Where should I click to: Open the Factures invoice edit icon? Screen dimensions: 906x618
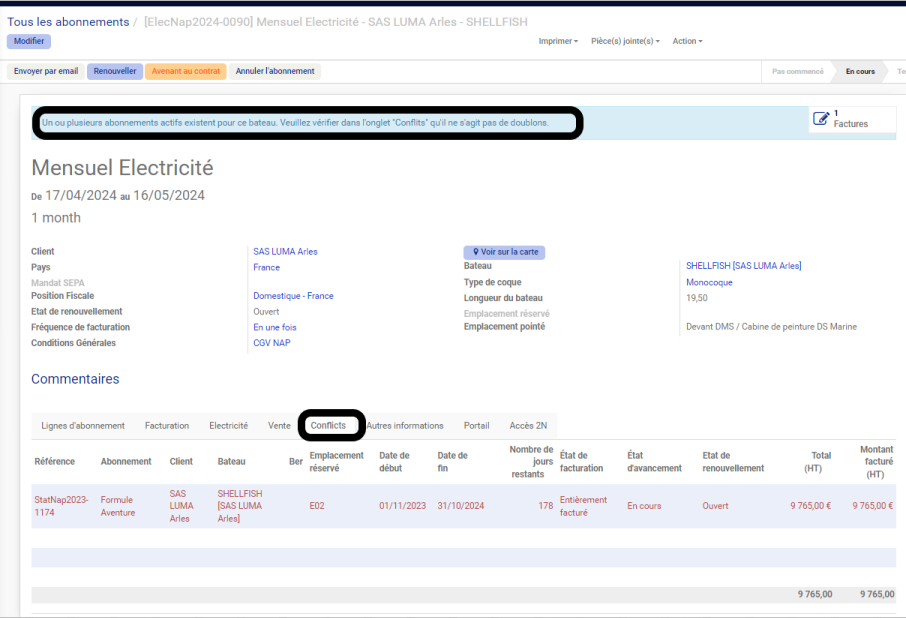[x=821, y=118]
